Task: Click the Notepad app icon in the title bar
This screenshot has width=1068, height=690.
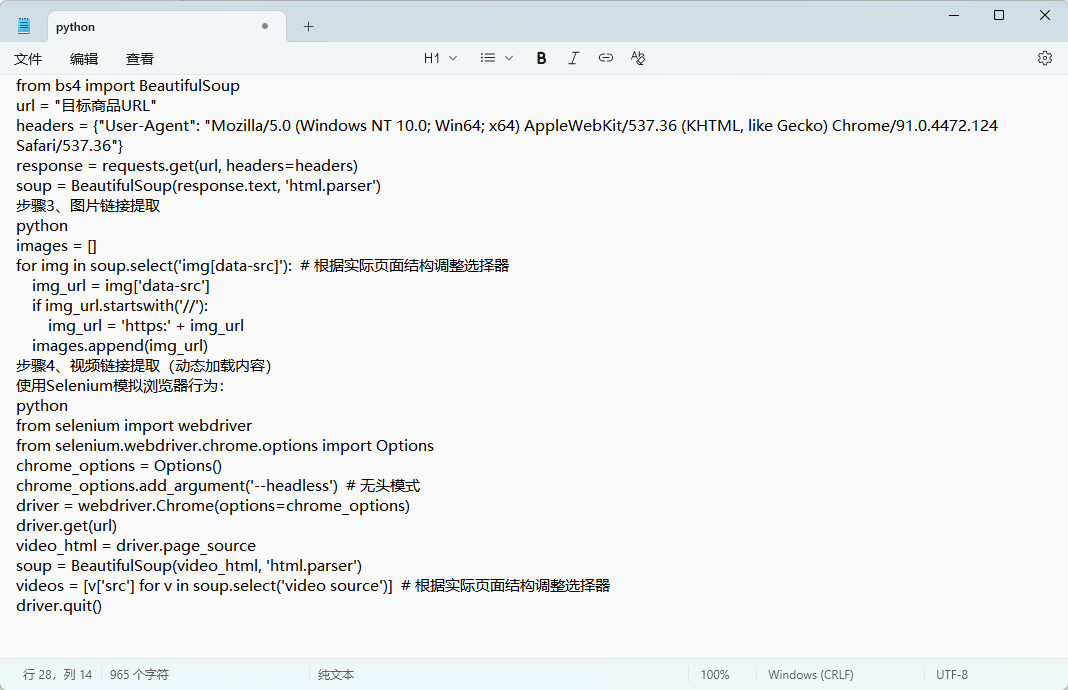Action: [x=24, y=26]
